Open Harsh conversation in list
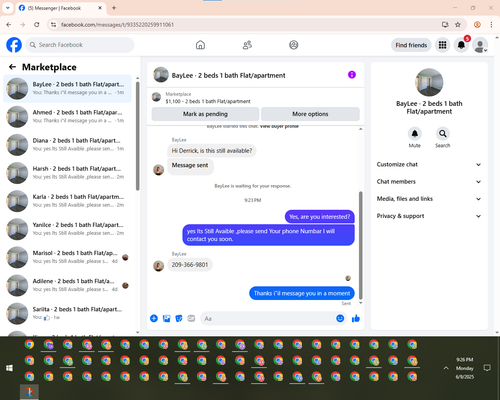Image resolution: width=500 pixels, height=400 pixels. (67, 173)
